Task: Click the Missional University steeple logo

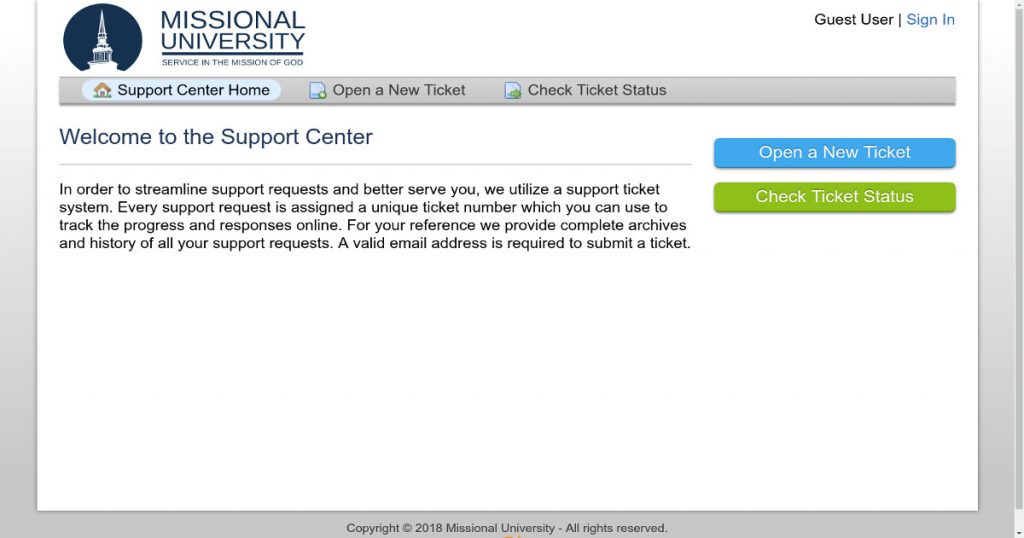Action: [x=103, y=37]
